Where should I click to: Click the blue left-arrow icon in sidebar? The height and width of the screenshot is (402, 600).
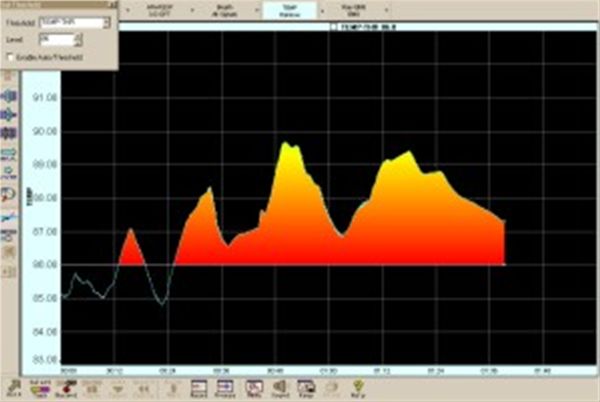coord(12,97)
